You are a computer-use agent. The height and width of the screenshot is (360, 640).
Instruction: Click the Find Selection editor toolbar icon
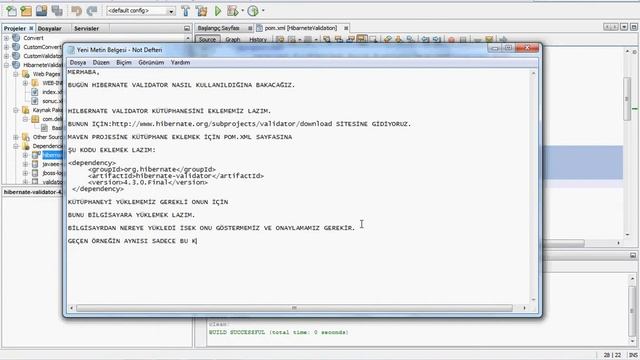(327, 39)
